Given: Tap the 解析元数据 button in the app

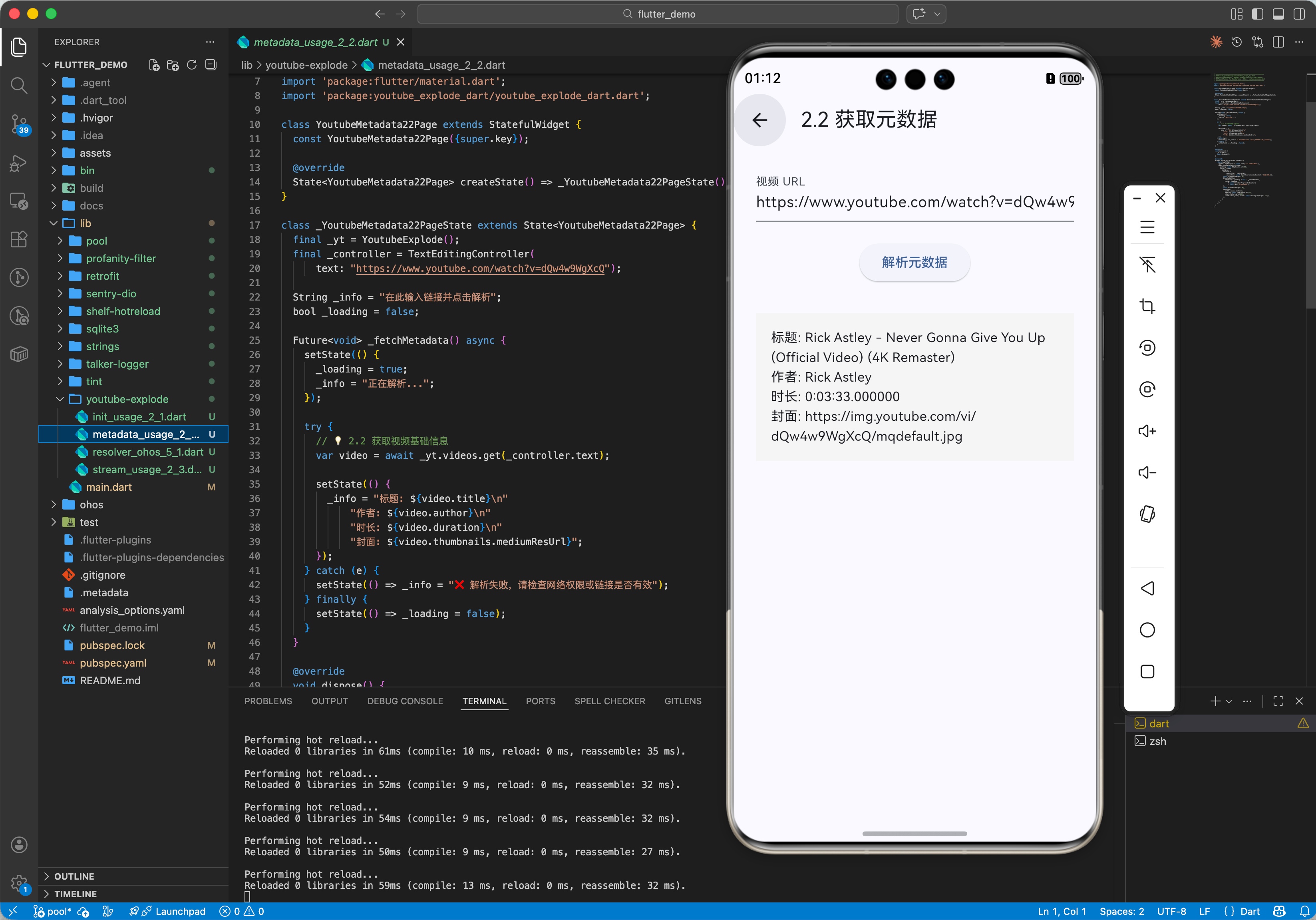Looking at the screenshot, I should coord(914,263).
